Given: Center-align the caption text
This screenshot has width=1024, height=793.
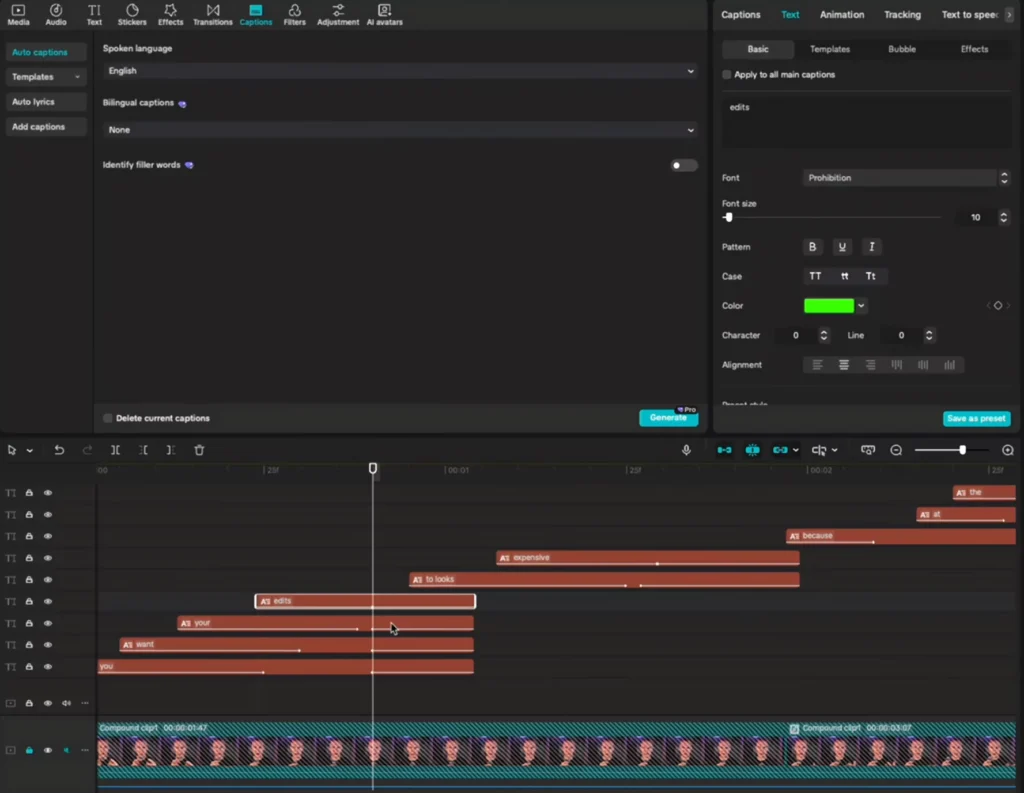Looking at the screenshot, I should [844, 365].
